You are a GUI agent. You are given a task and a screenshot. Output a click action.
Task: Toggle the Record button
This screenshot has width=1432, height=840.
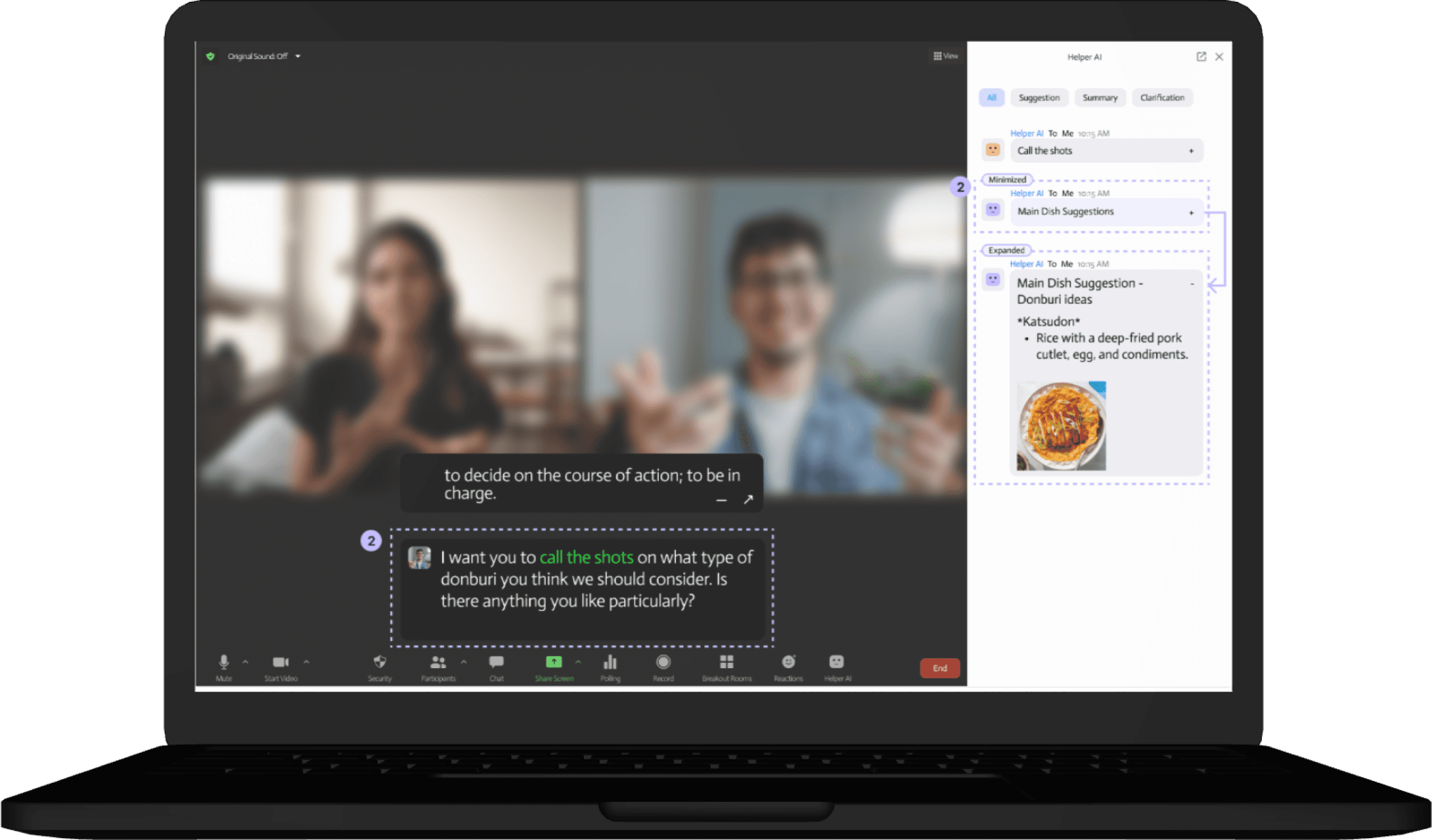click(x=663, y=662)
